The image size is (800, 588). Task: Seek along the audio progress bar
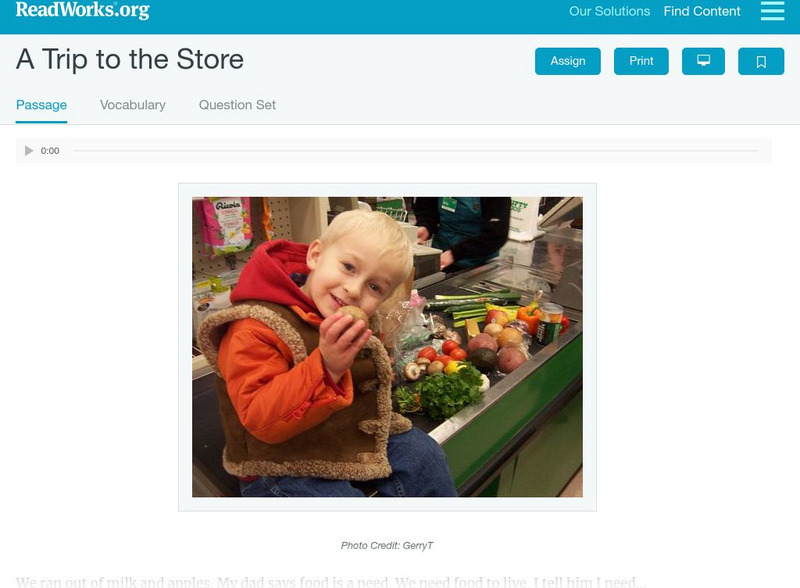tap(415, 151)
